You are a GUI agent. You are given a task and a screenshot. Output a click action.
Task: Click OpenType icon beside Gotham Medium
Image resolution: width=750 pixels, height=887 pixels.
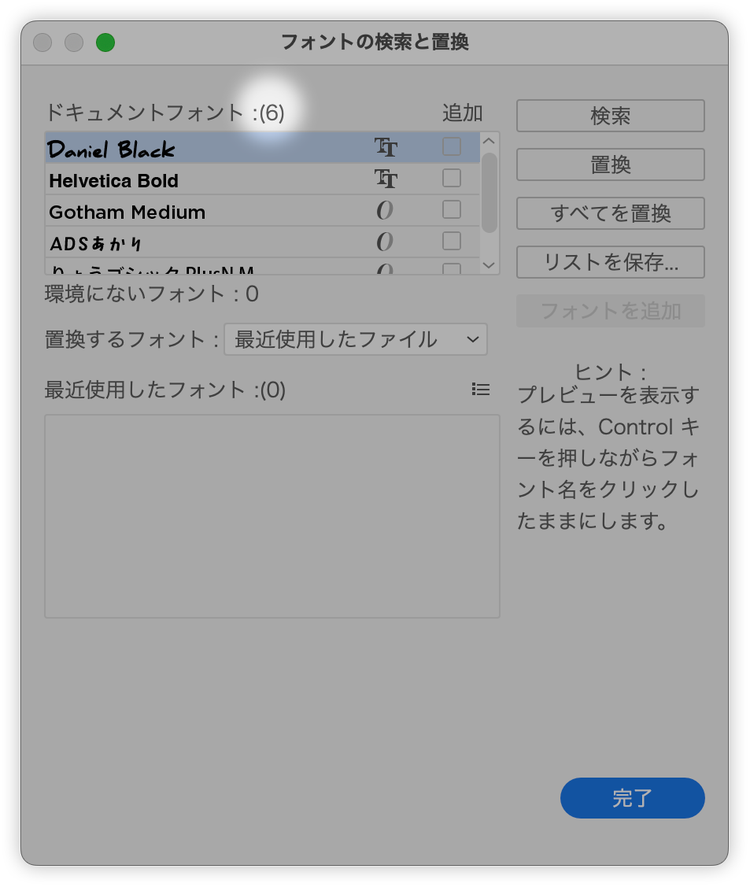pos(385,210)
